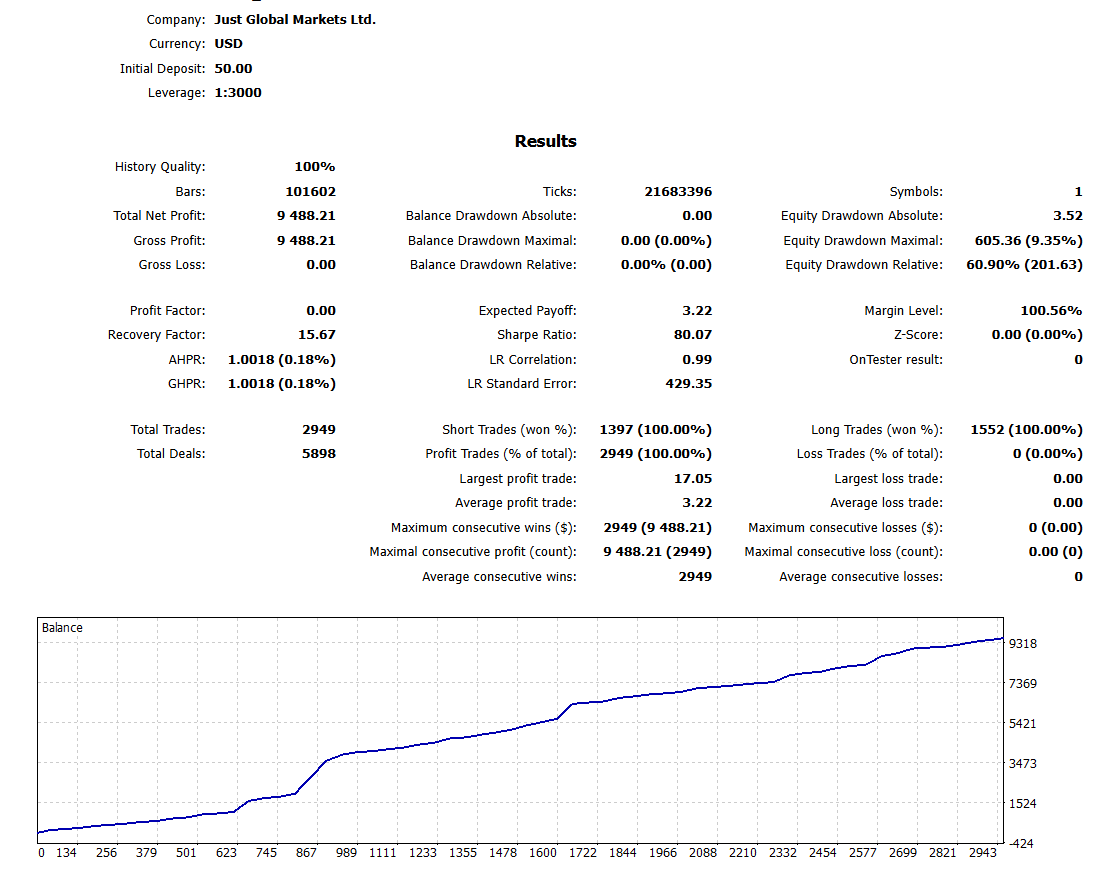Click the 'Gross Profit:' label
Viewport: 1101px width, 883px height.
point(169,241)
